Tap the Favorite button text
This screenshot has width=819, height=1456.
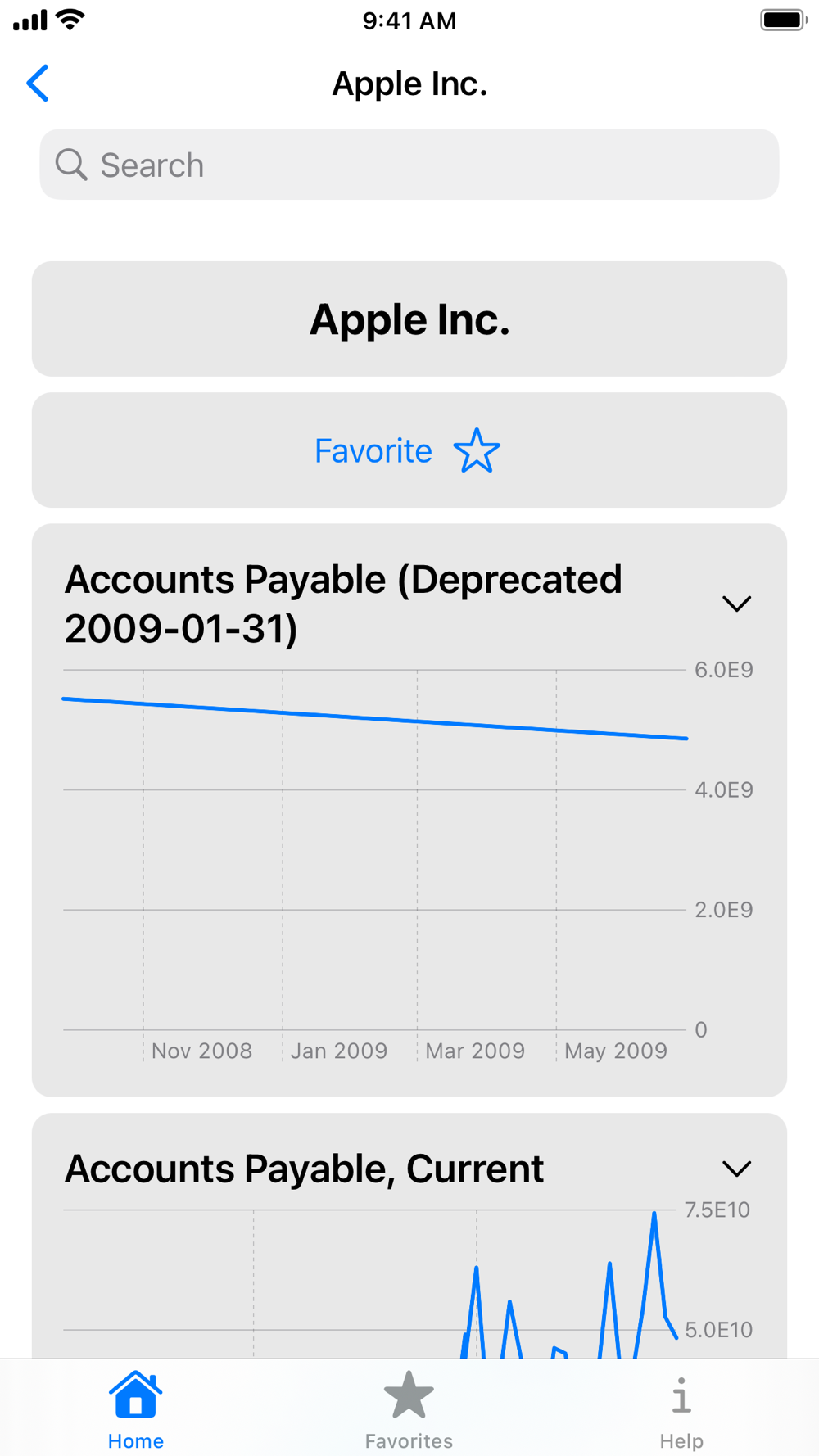(373, 450)
